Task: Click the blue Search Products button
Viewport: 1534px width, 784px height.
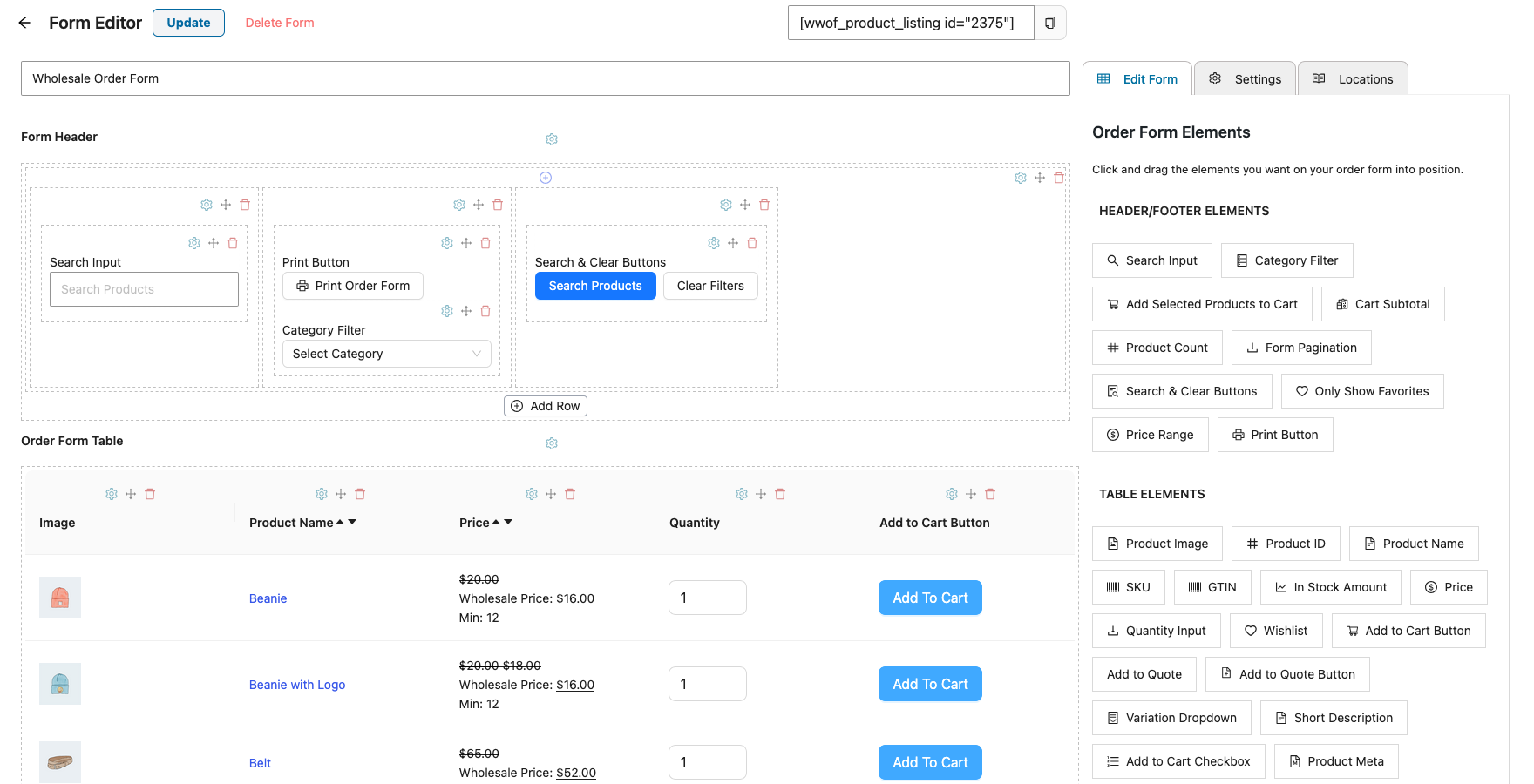Action: tap(595, 286)
